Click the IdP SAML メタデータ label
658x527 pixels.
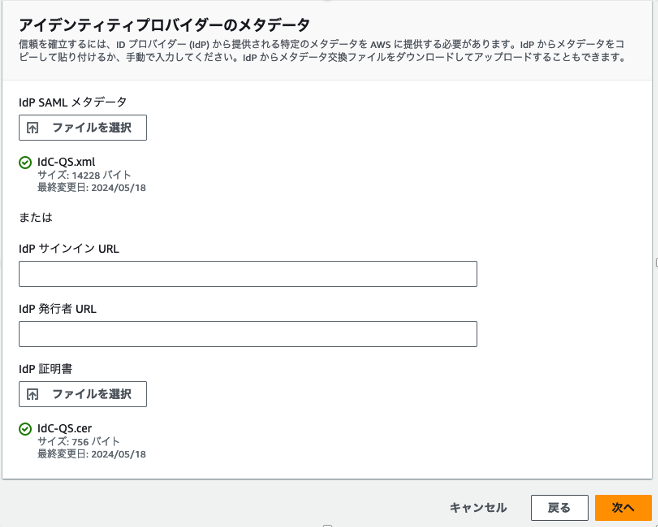(x=73, y=102)
